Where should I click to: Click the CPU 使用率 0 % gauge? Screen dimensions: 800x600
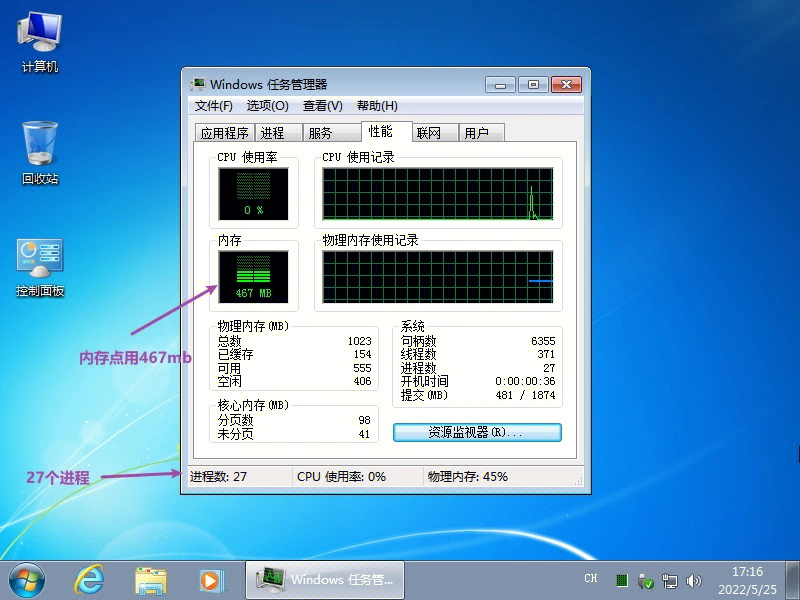(x=254, y=194)
